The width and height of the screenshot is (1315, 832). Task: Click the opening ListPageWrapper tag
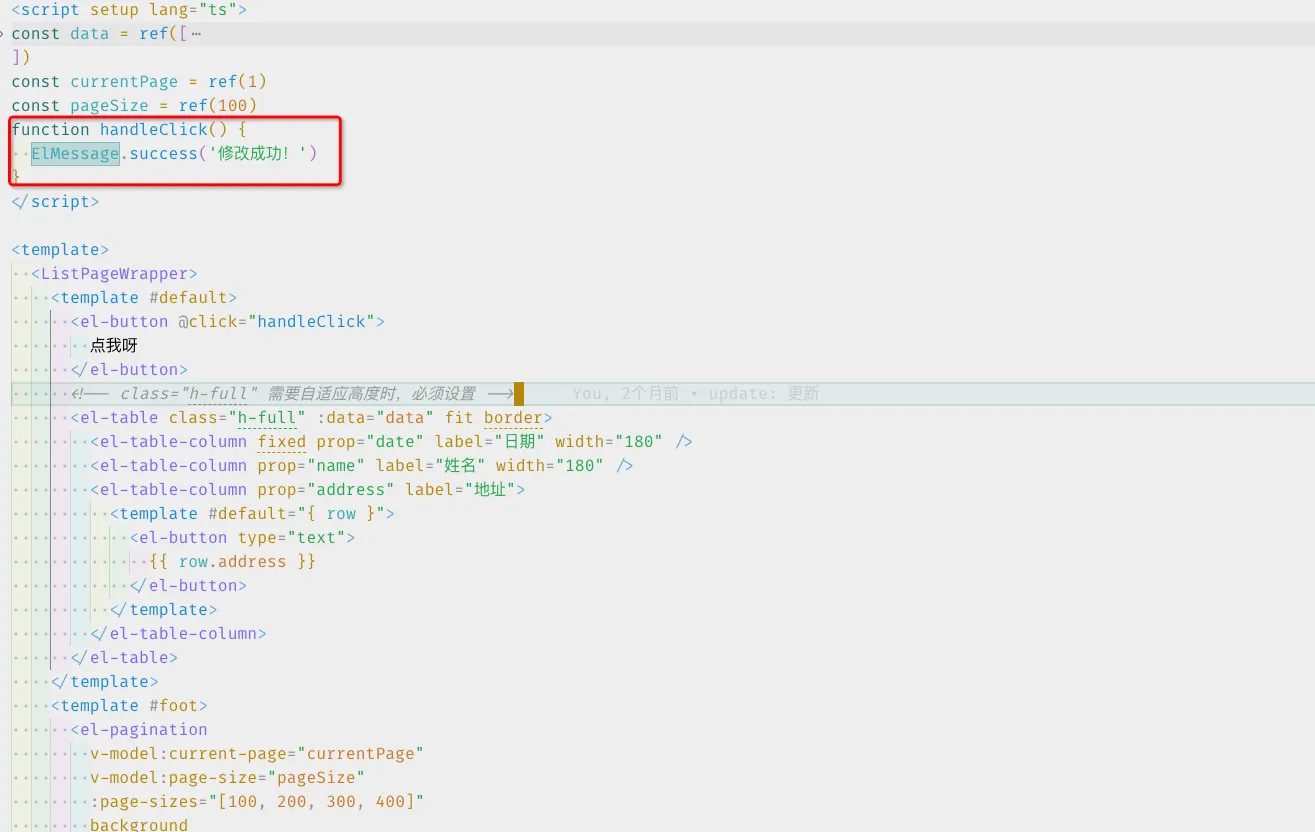[114, 274]
